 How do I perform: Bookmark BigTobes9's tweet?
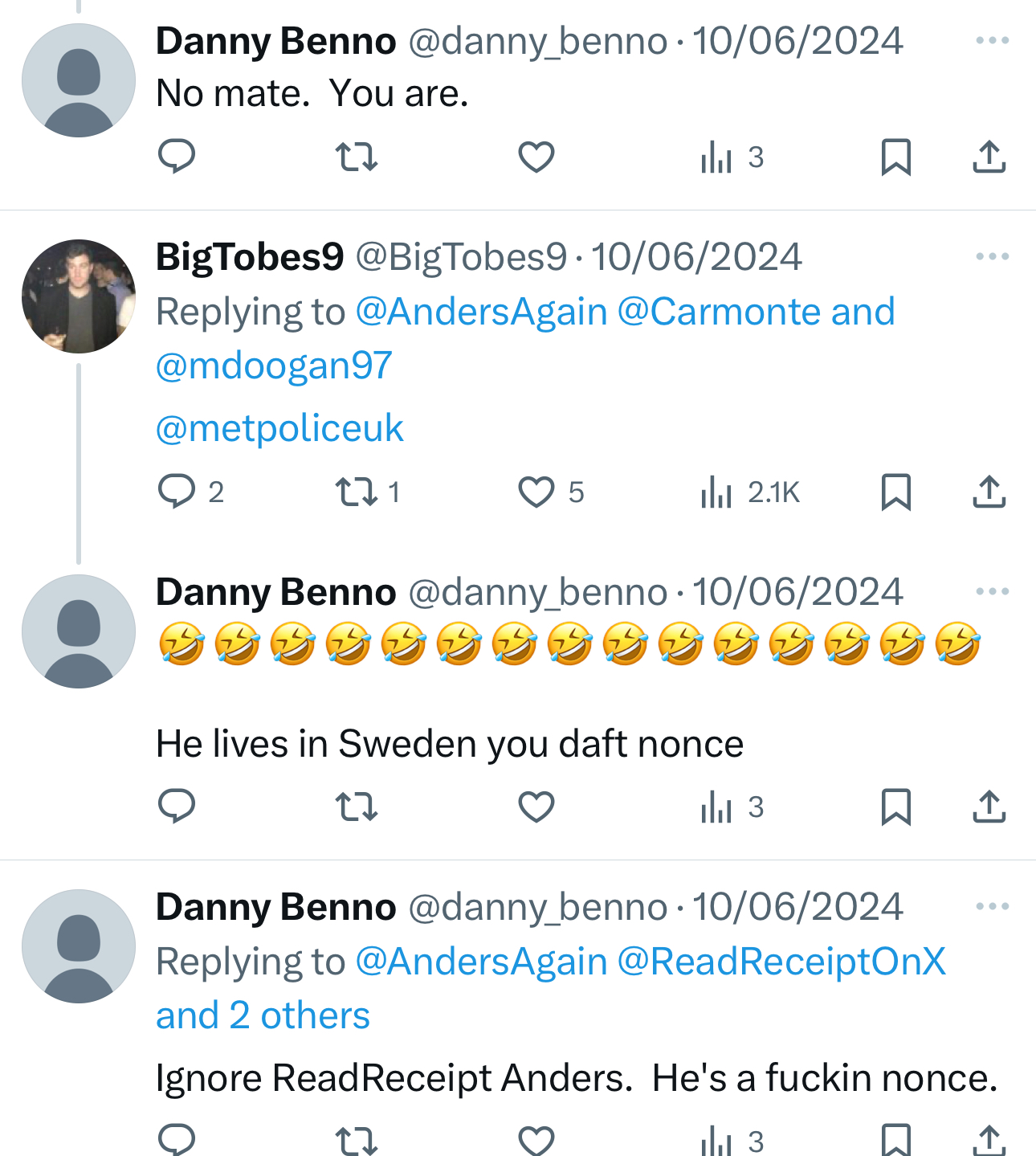(895, 492)
